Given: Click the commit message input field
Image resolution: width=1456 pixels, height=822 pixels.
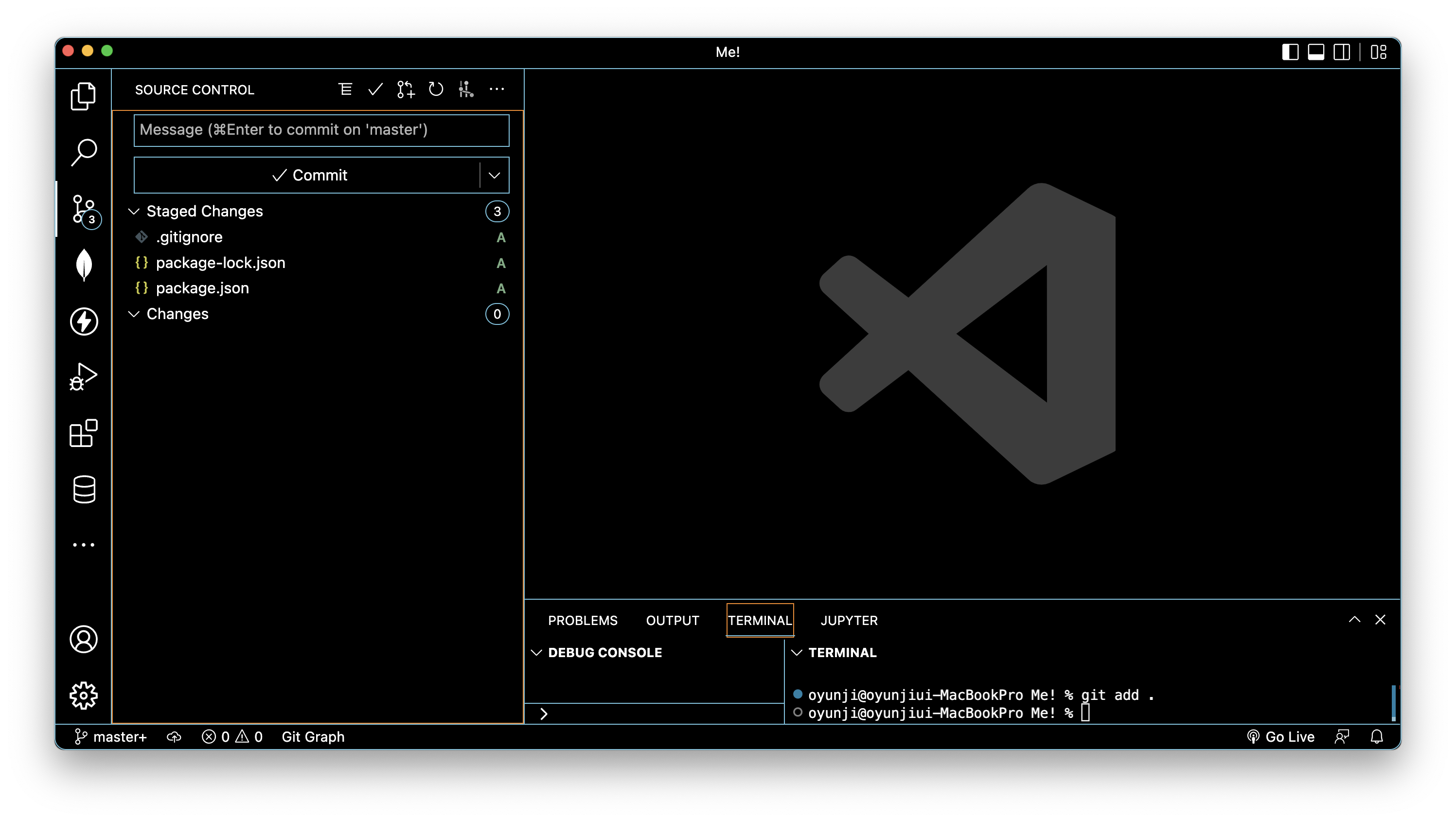Looking at the screenshot, I should pos(321,130).
